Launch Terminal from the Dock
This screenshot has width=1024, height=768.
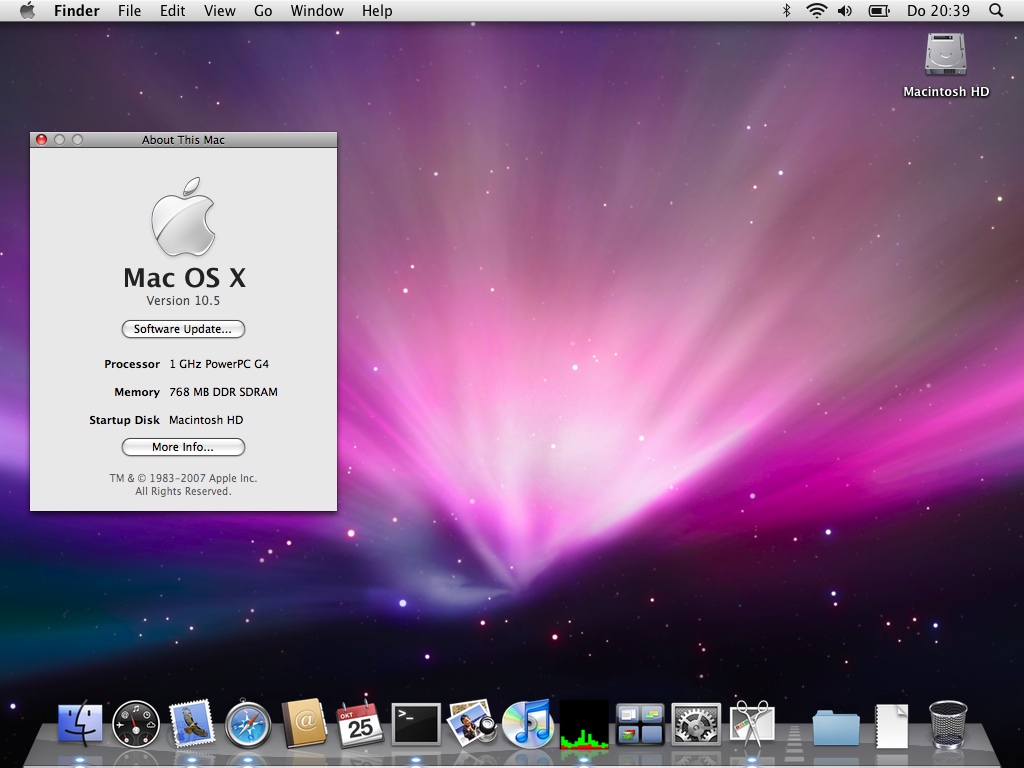(416, 724)
